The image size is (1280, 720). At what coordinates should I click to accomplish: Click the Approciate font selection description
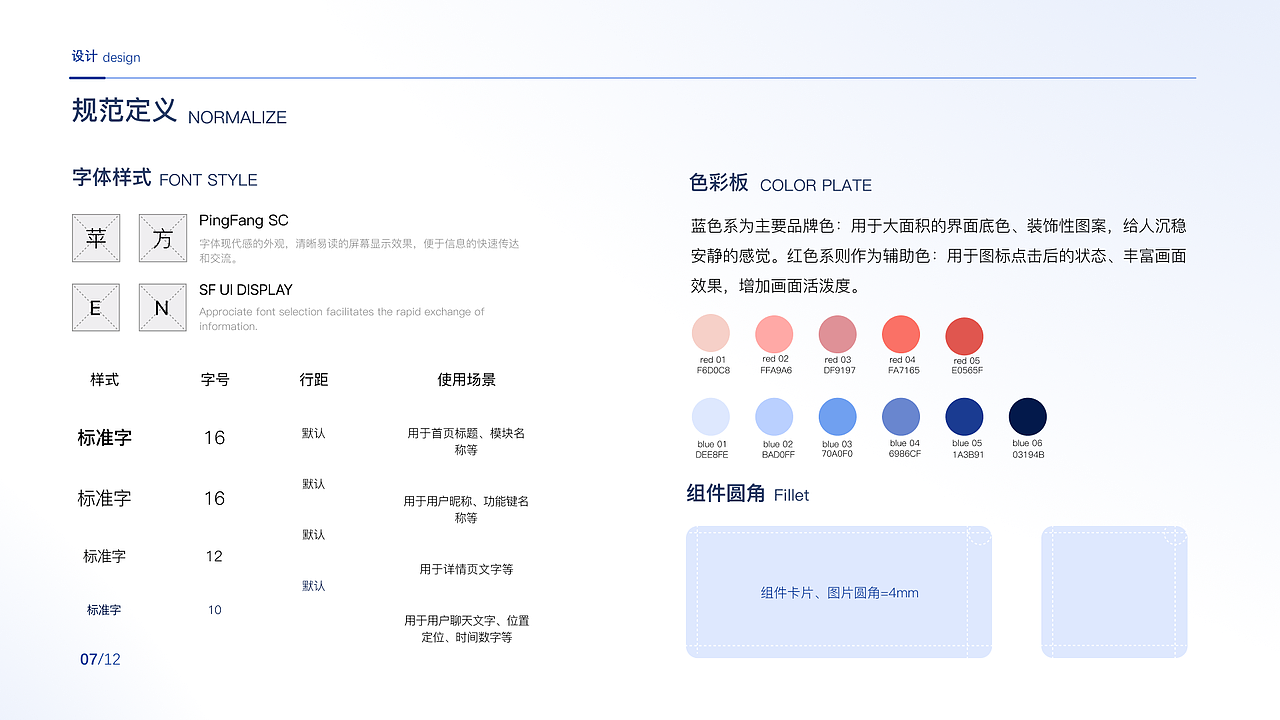(x=341, y=319)
